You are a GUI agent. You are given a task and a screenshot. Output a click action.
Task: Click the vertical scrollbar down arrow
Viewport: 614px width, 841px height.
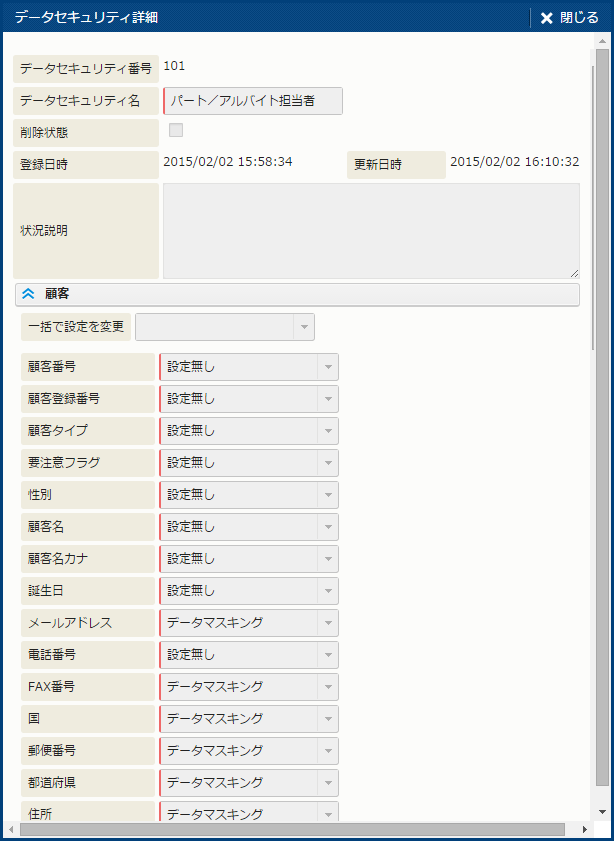coord(601,811)
